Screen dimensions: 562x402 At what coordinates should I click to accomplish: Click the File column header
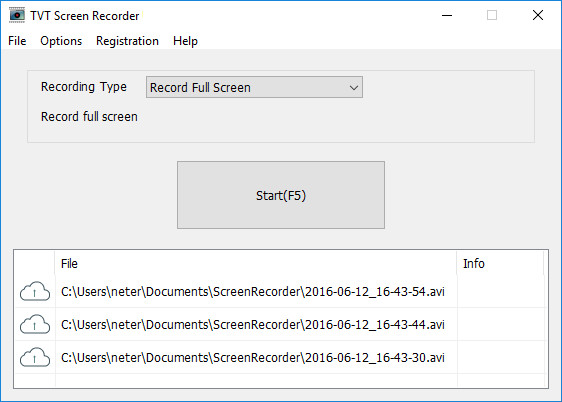tap(256, 263)
